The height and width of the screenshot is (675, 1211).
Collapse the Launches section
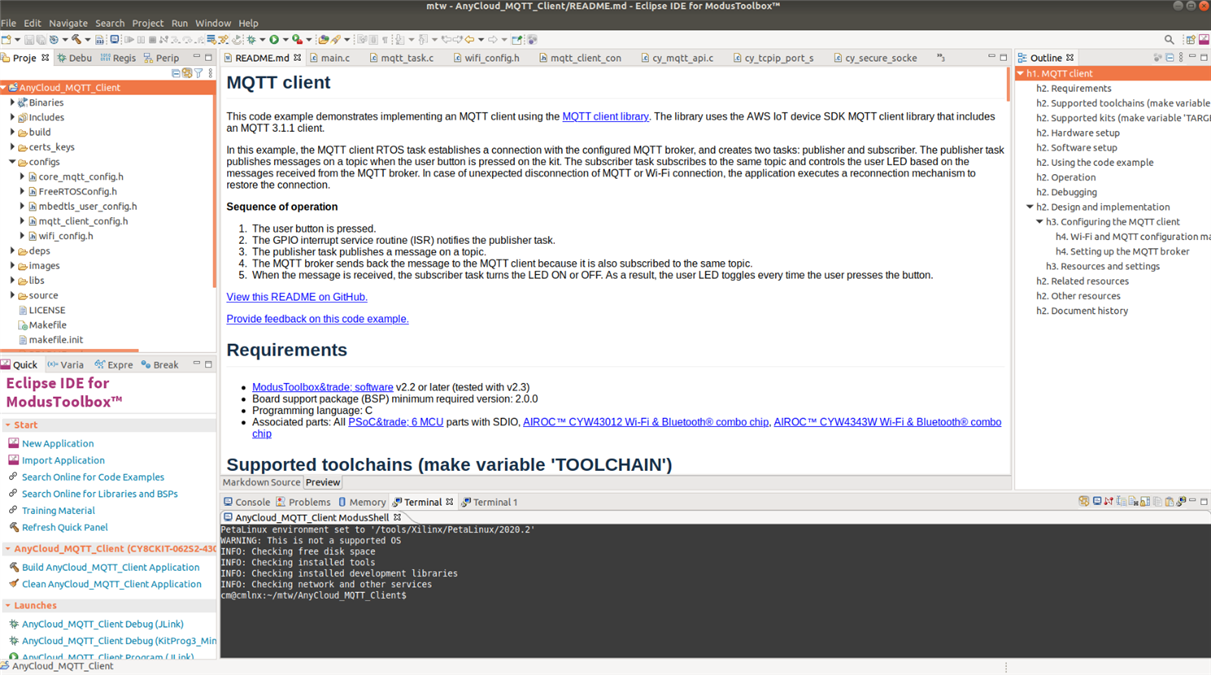8,605
